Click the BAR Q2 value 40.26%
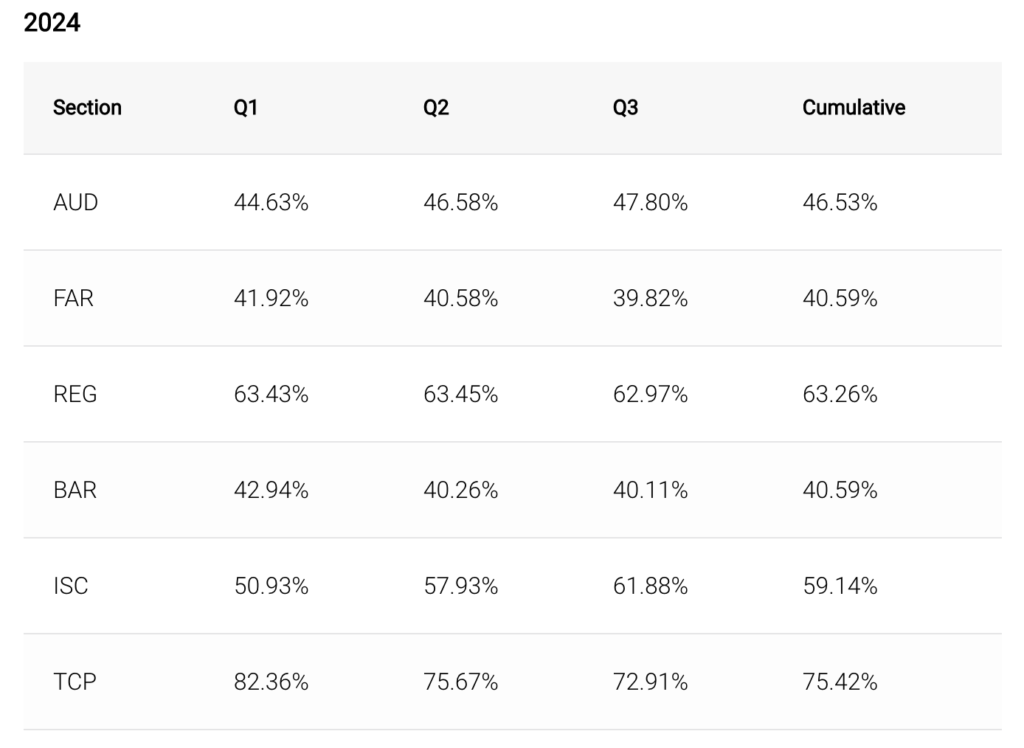This screenshot has width=1024, height=748. tap(460, 491)
